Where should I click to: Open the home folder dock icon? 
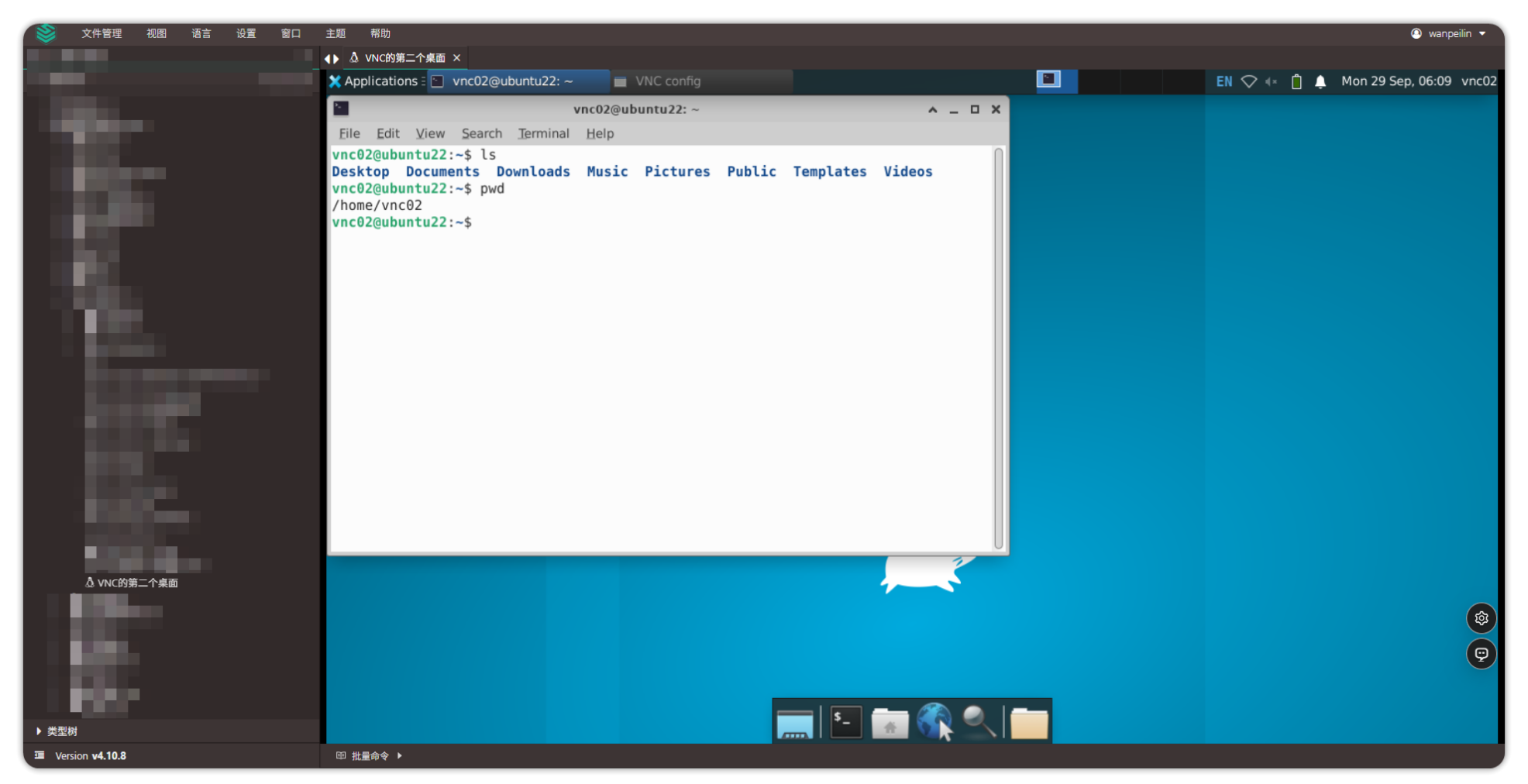[890, 724]
